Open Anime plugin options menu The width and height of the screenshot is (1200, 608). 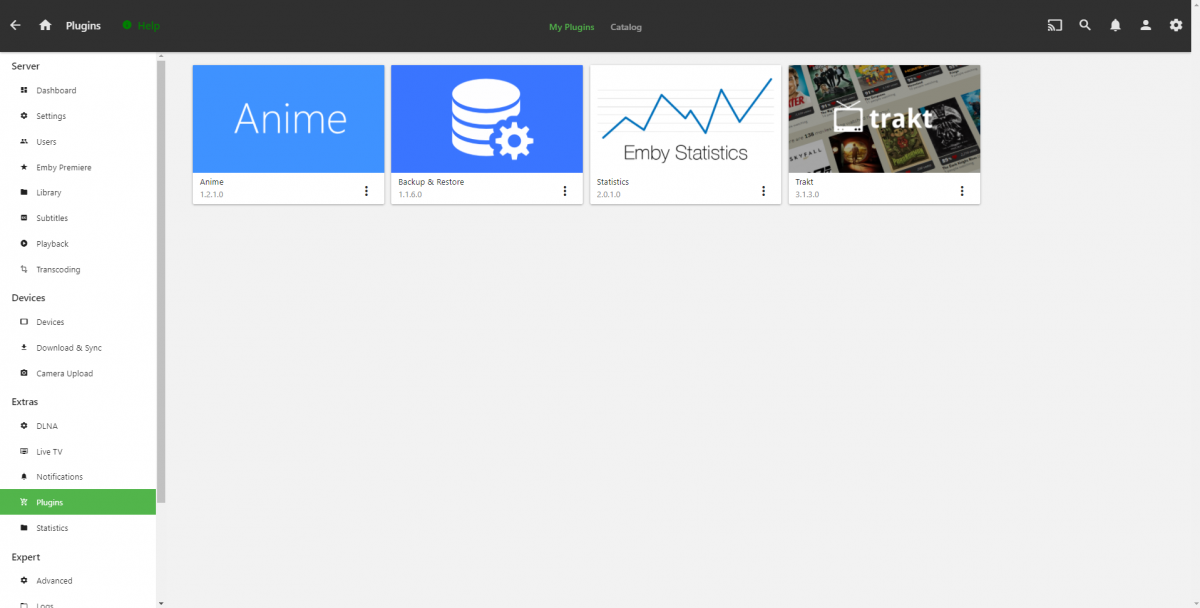[366, 191]
